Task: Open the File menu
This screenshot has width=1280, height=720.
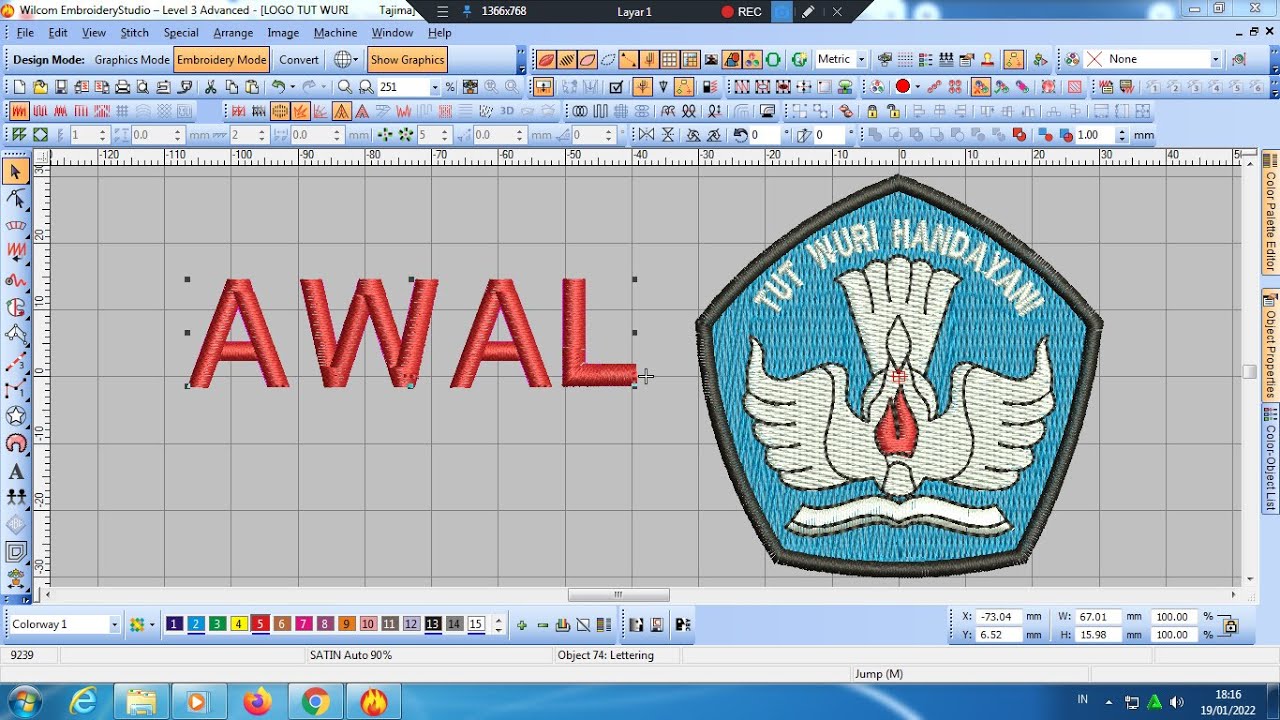Action: (x=25, y=33)
